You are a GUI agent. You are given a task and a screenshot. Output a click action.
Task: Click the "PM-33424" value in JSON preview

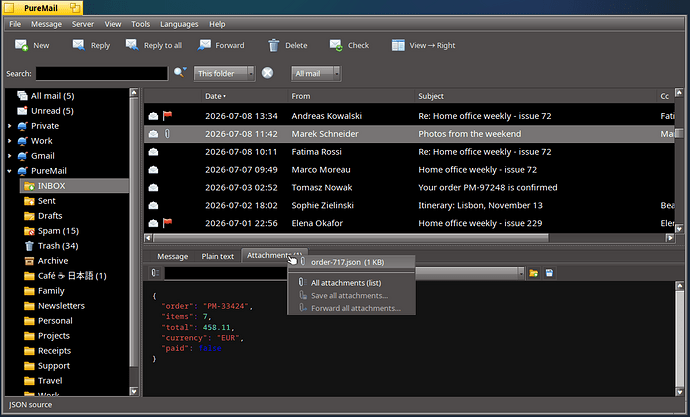click(x=225, y=306)
